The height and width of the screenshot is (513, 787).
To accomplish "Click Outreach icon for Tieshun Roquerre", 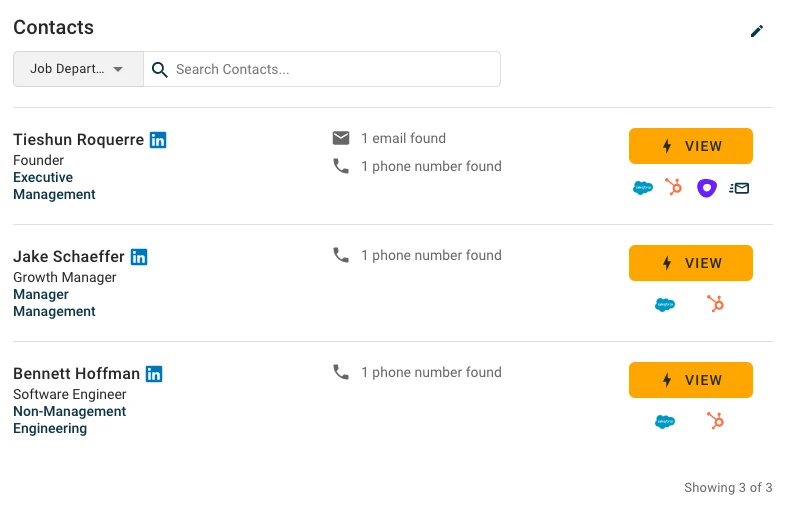I will (706, 188).
